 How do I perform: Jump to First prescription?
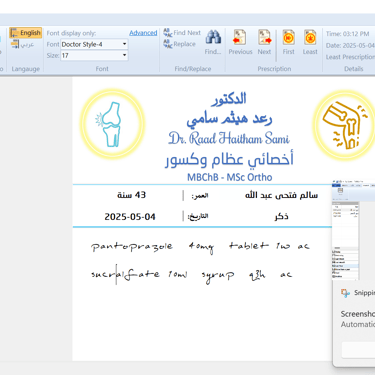288,42
